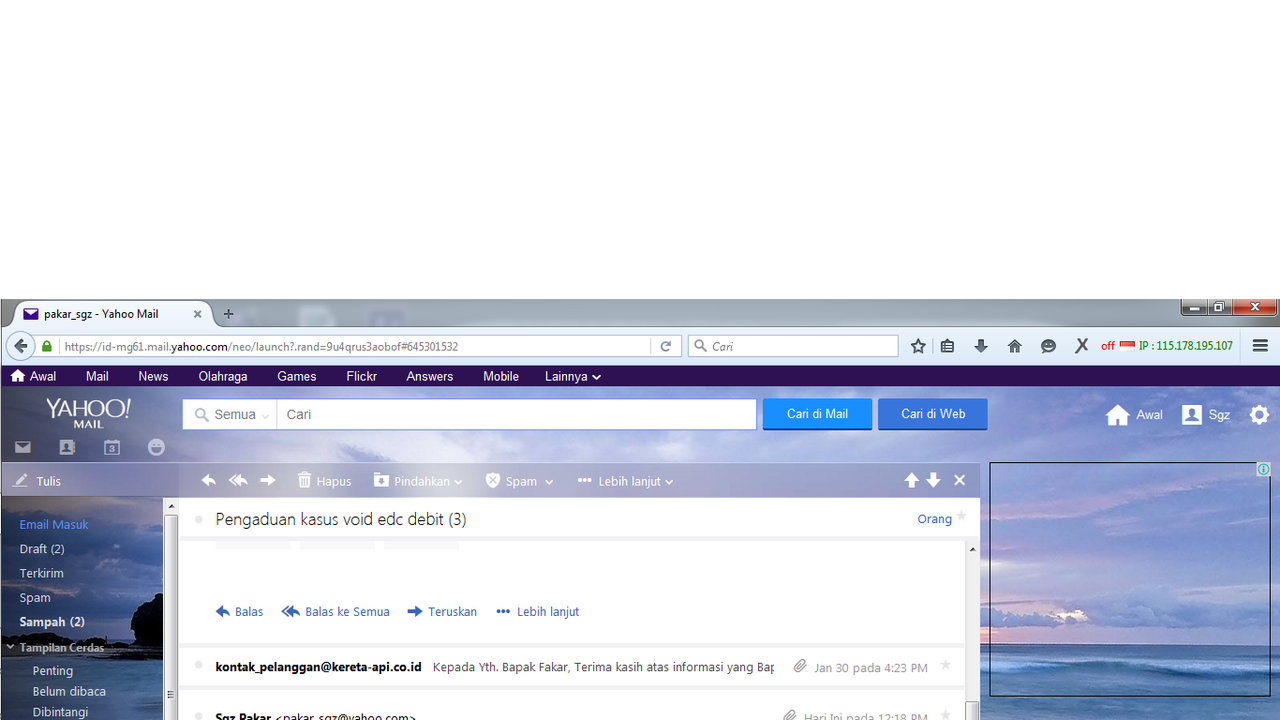1280x720 pixels.
Task: Open the Semua search scope dropdown
Action: pos(230,415)
